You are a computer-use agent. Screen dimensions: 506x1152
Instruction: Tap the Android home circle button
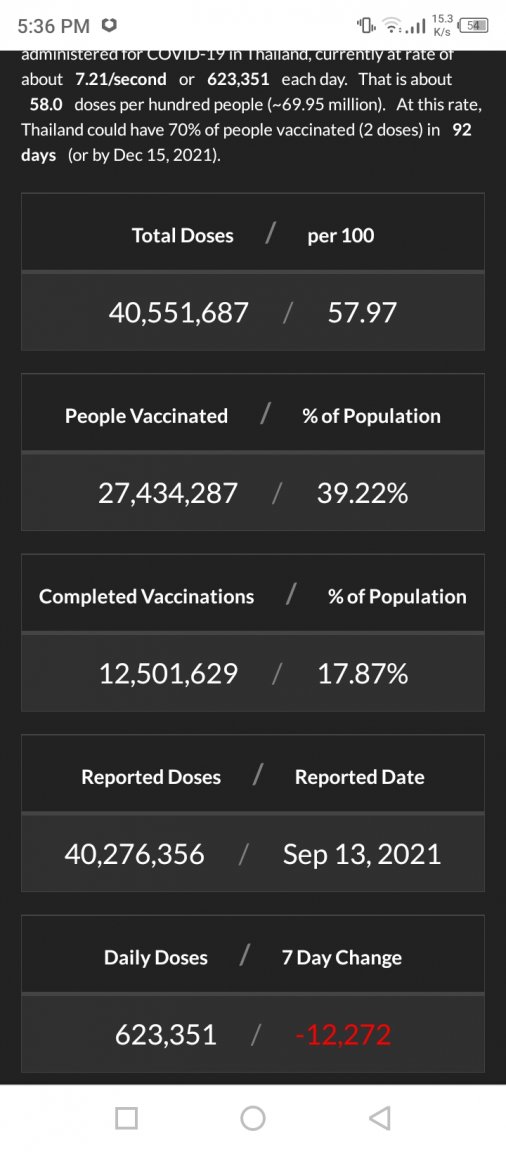click(253, 1117)
